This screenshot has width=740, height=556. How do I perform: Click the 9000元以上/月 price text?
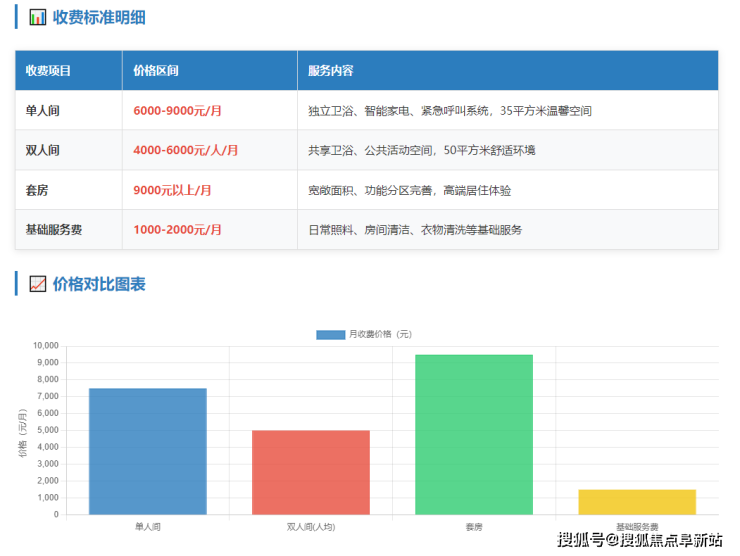coord(173,190)
